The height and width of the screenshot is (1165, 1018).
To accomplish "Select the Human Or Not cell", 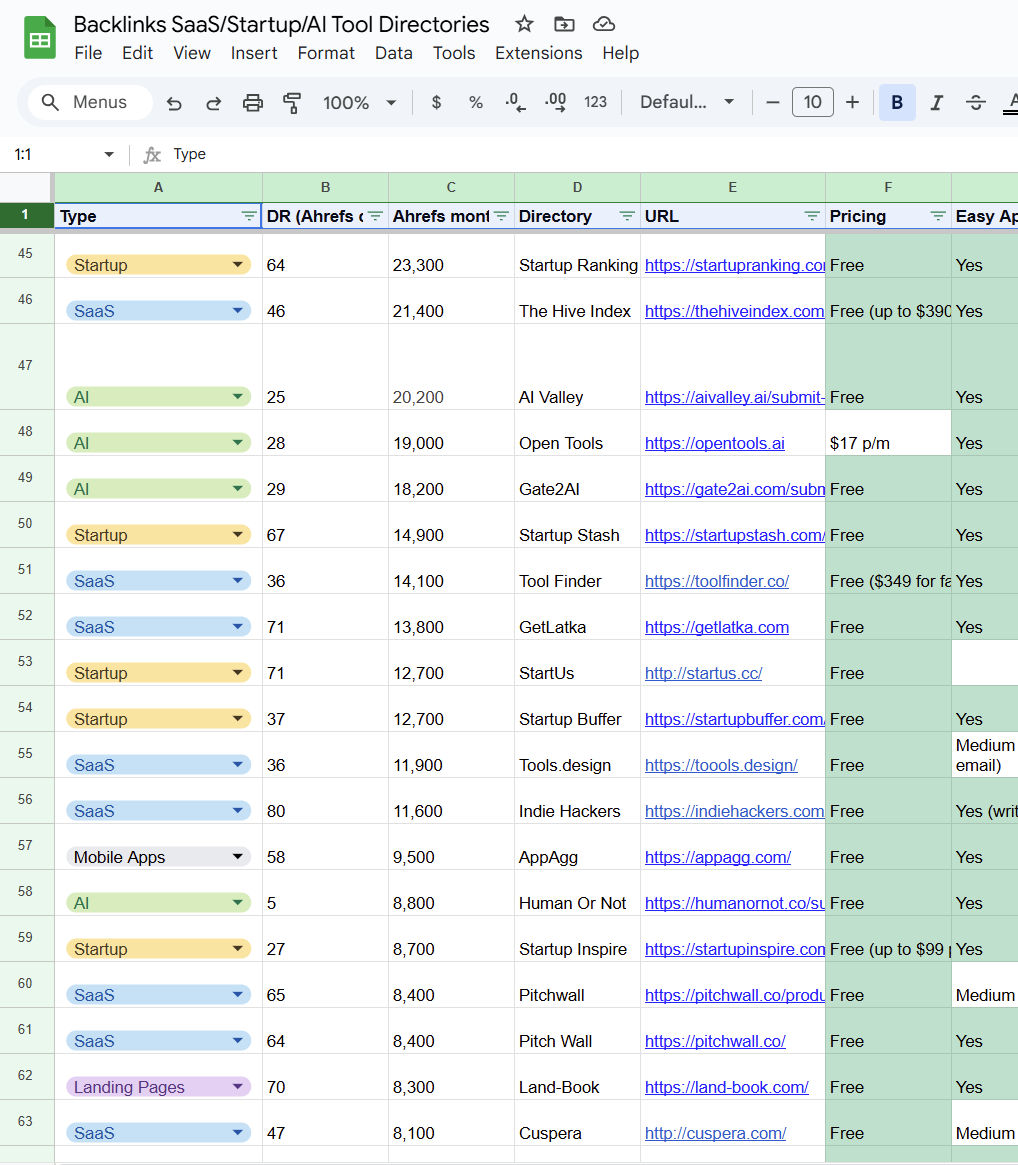I will coord(577,893).
